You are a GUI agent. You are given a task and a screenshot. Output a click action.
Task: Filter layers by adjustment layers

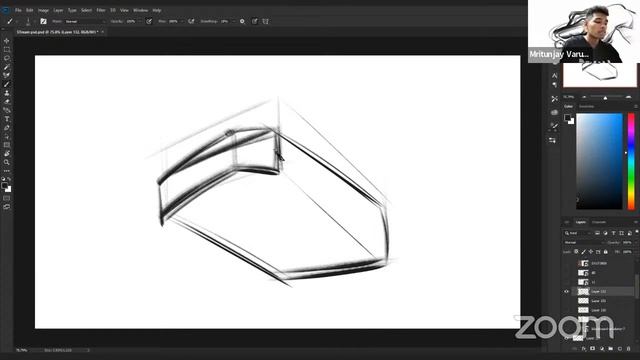click(x=605, y=233)
